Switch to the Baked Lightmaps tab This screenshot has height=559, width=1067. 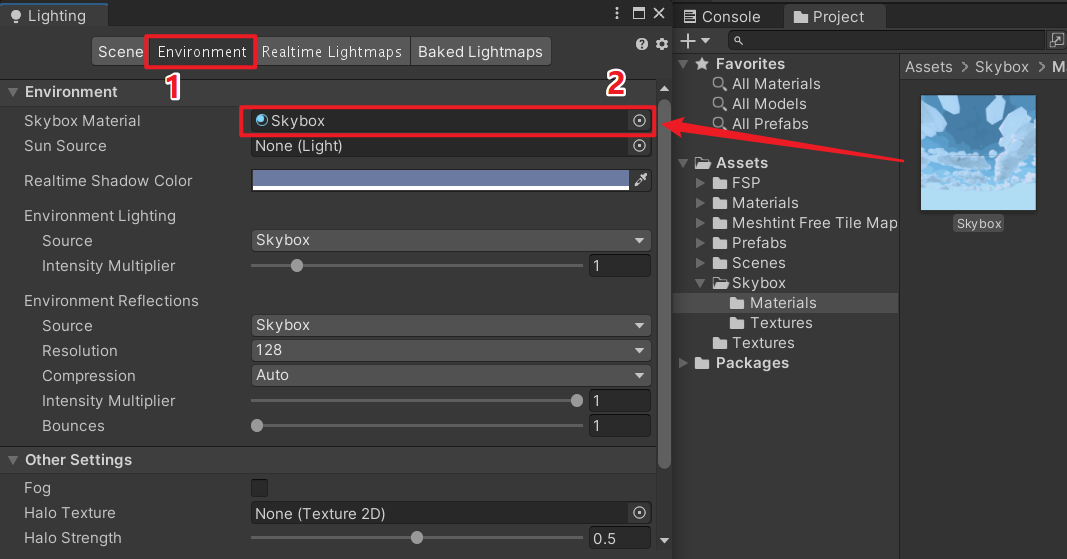click(x=480, y=52)
